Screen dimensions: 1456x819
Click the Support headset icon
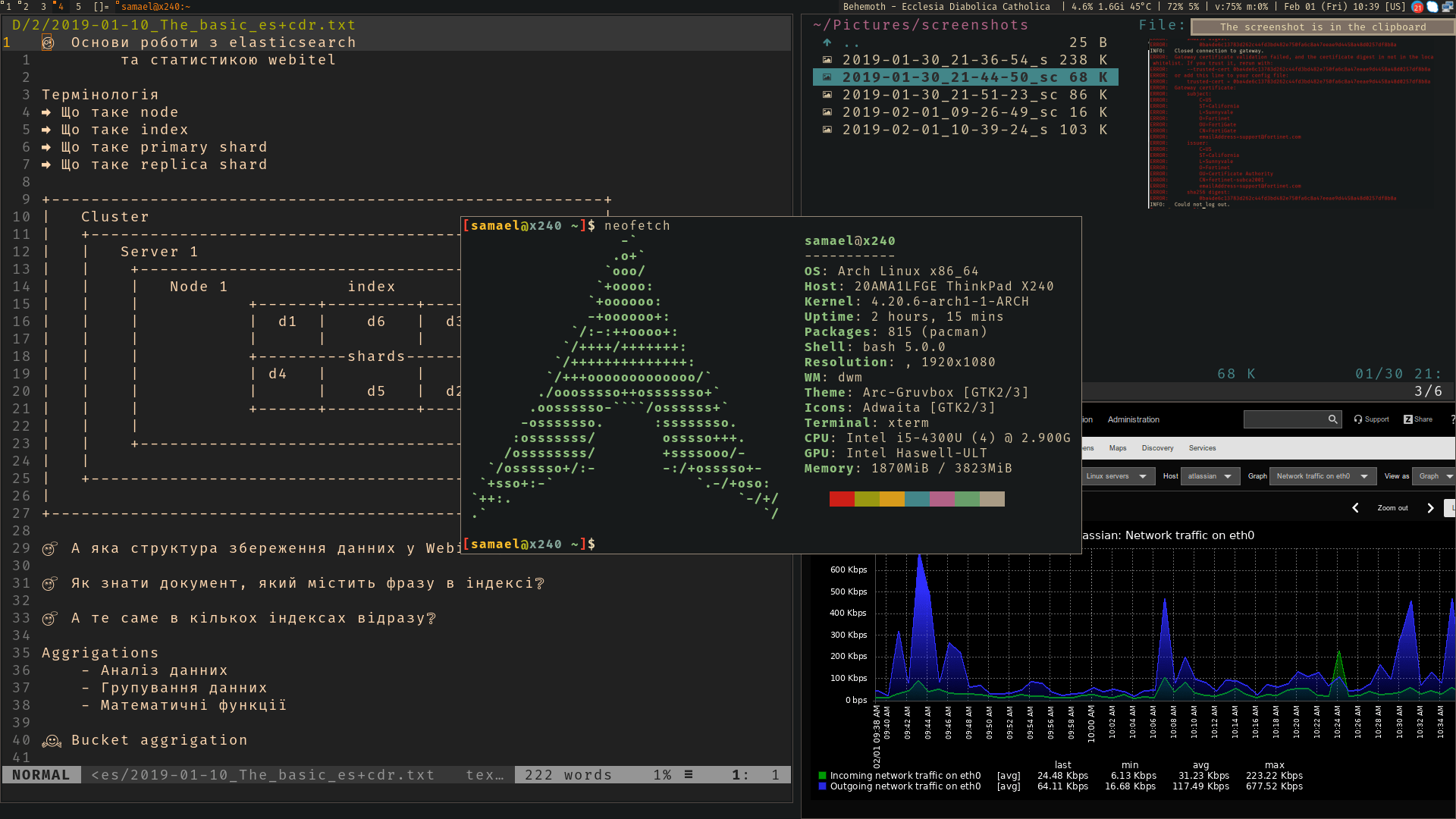coord(1358,419)
